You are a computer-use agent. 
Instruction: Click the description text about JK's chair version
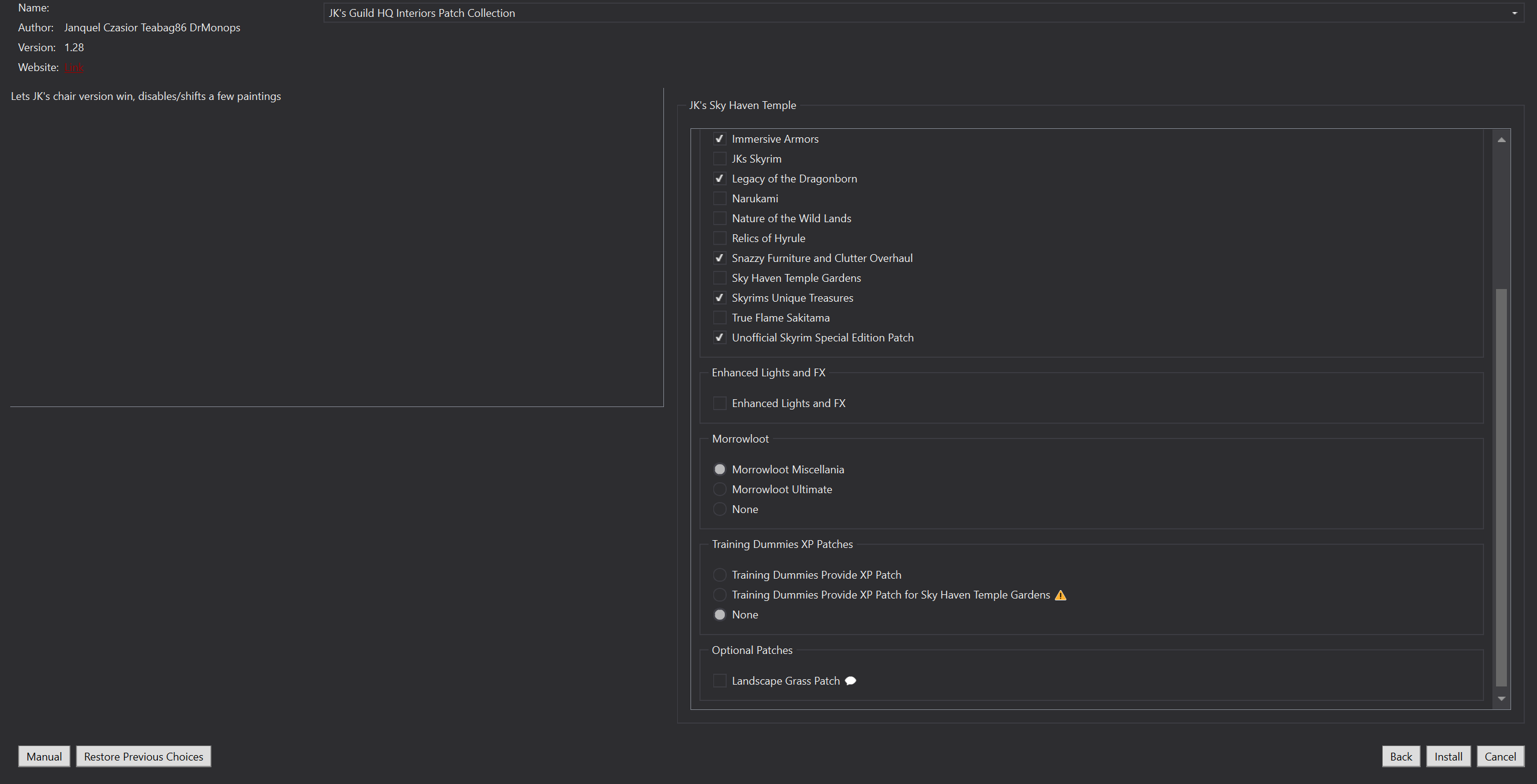pyautogui.click(x=146, y=96)
